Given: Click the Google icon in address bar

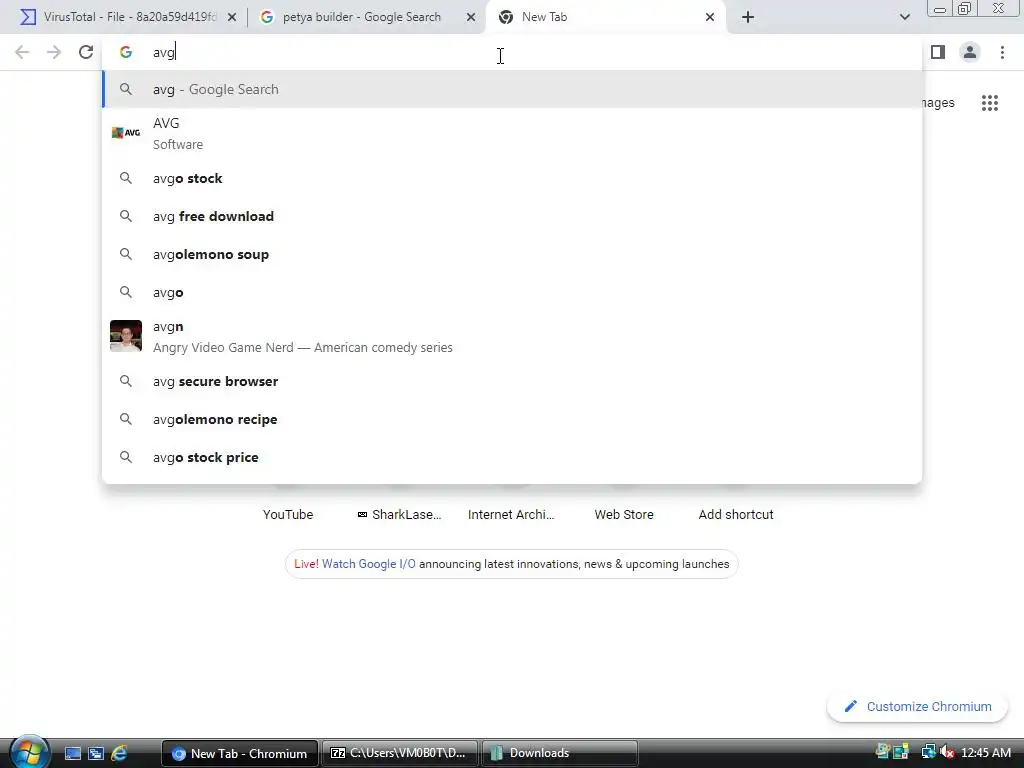Looking at the screenshot, I should point(126,52).
